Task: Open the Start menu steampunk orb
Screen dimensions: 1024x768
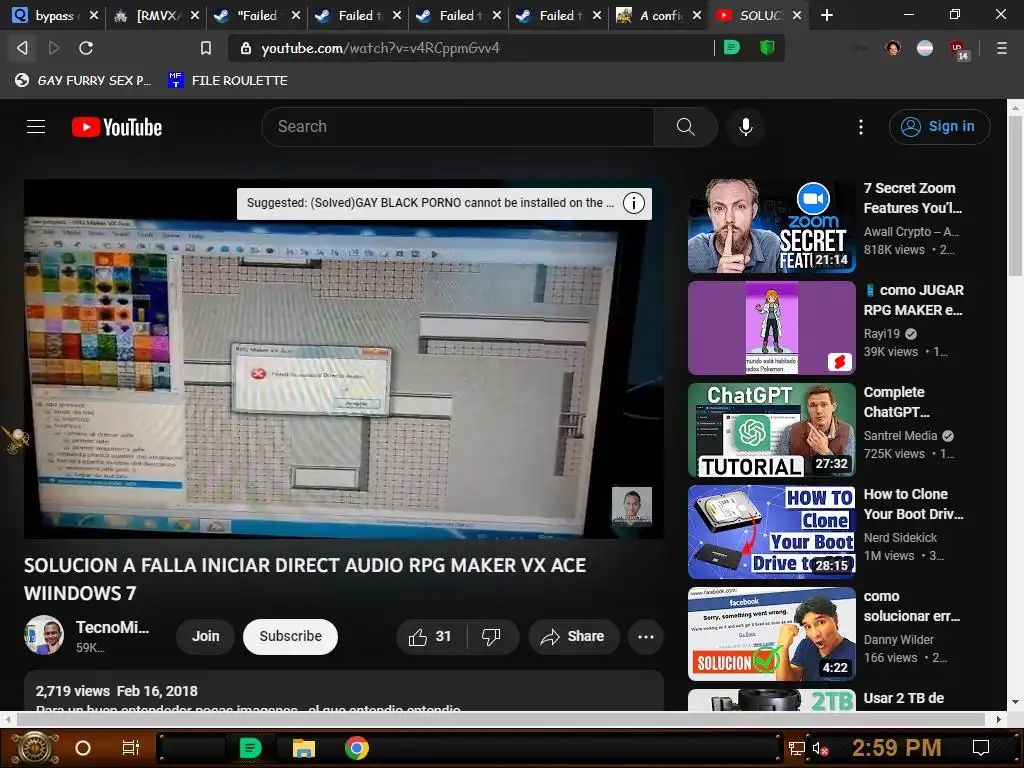Action: 35,748
